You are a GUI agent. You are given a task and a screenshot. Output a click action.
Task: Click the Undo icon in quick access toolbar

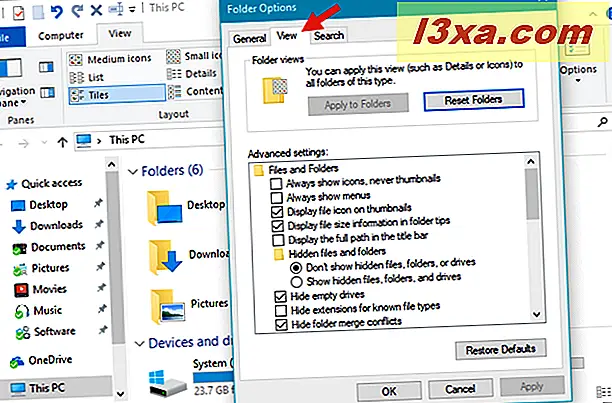tap(57, 11)
